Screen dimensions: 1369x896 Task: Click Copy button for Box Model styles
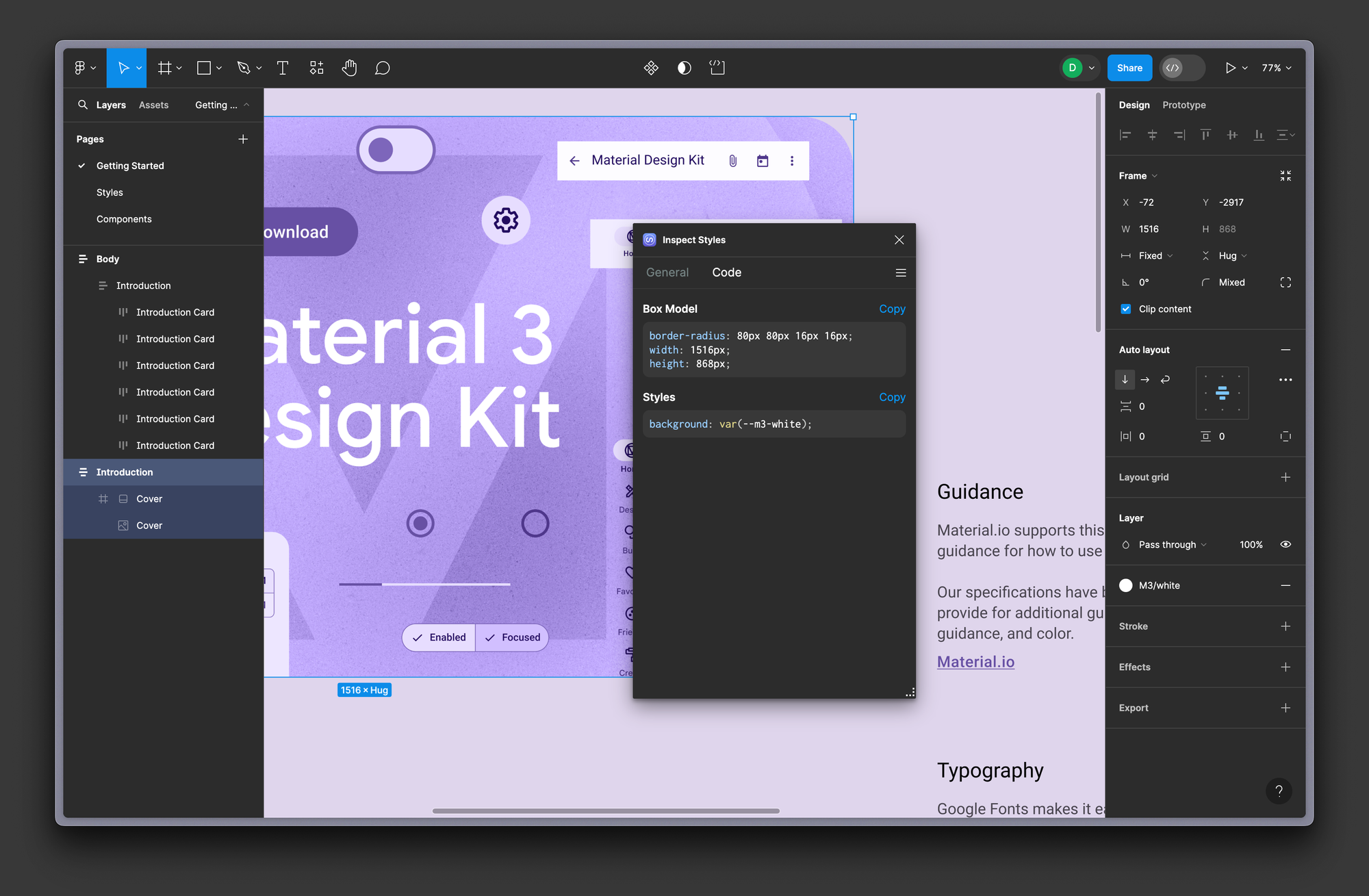(891, 309)
